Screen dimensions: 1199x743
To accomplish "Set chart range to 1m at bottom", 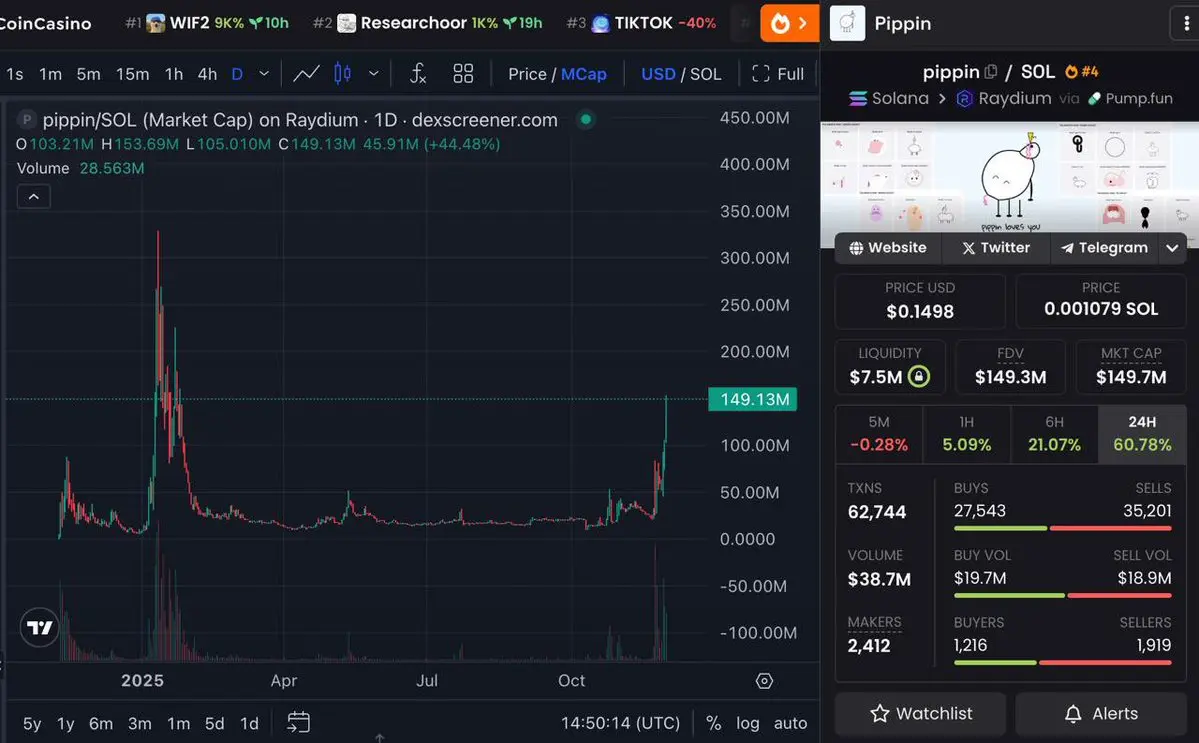I will pyautogui.click(x=179, y=723).
